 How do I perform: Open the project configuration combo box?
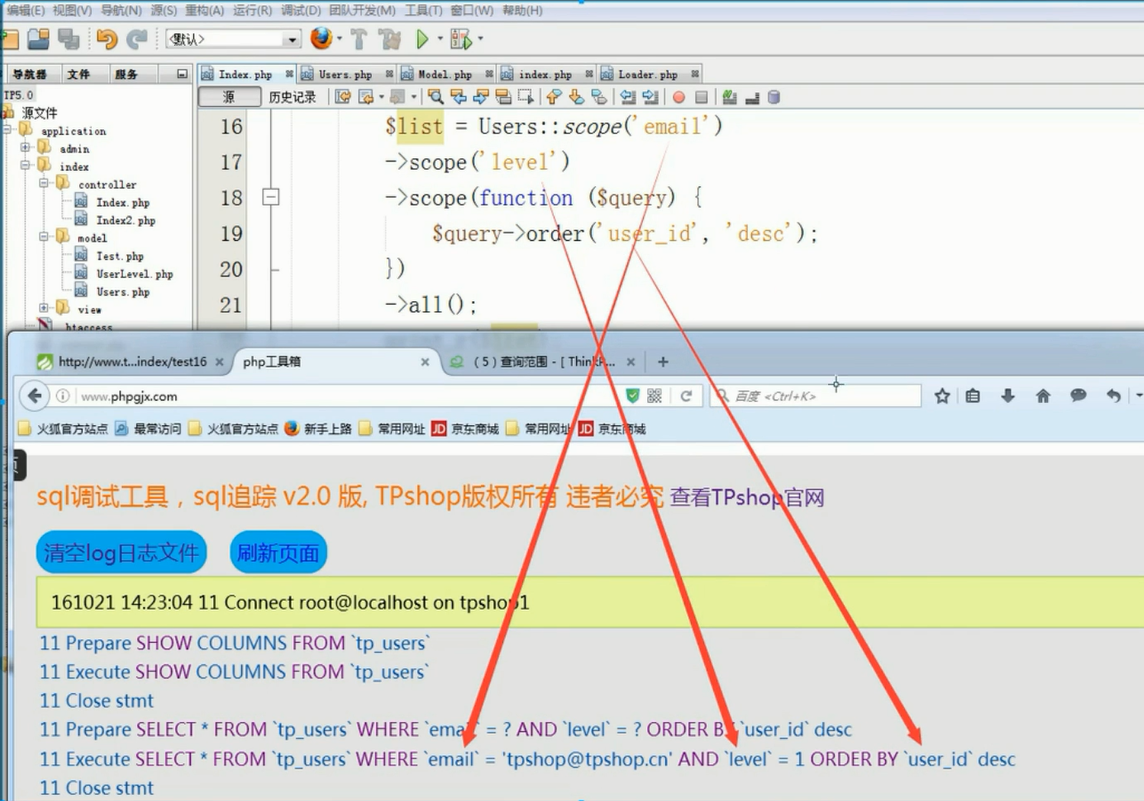[x=233, y=39]
